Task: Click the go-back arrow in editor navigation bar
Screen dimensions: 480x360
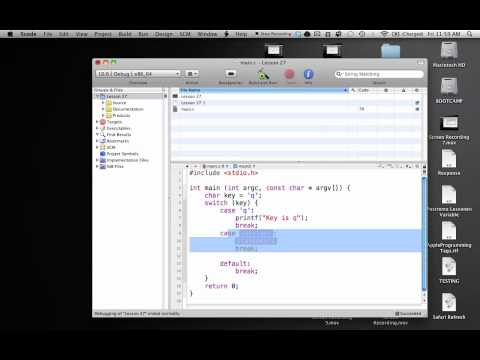Action: coord(187,166)
